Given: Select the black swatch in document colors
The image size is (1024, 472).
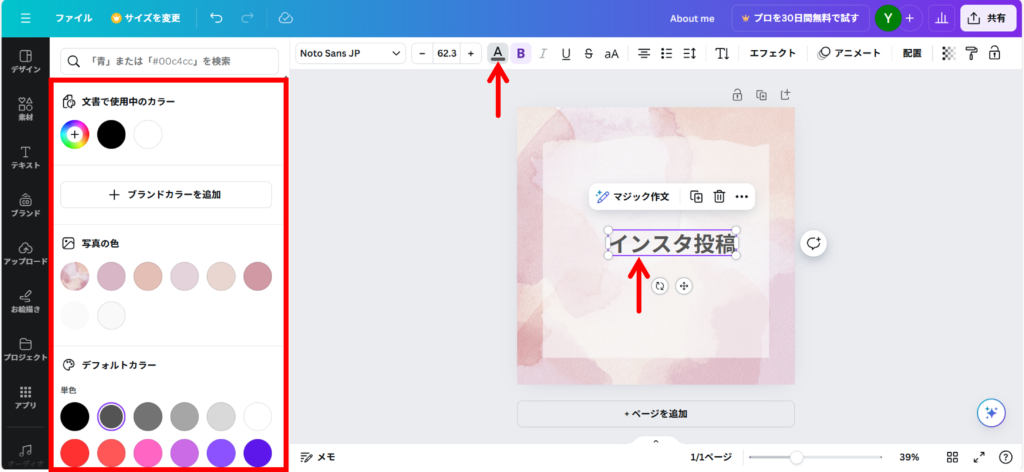Looking at the screenshot, I should [111, 134].
